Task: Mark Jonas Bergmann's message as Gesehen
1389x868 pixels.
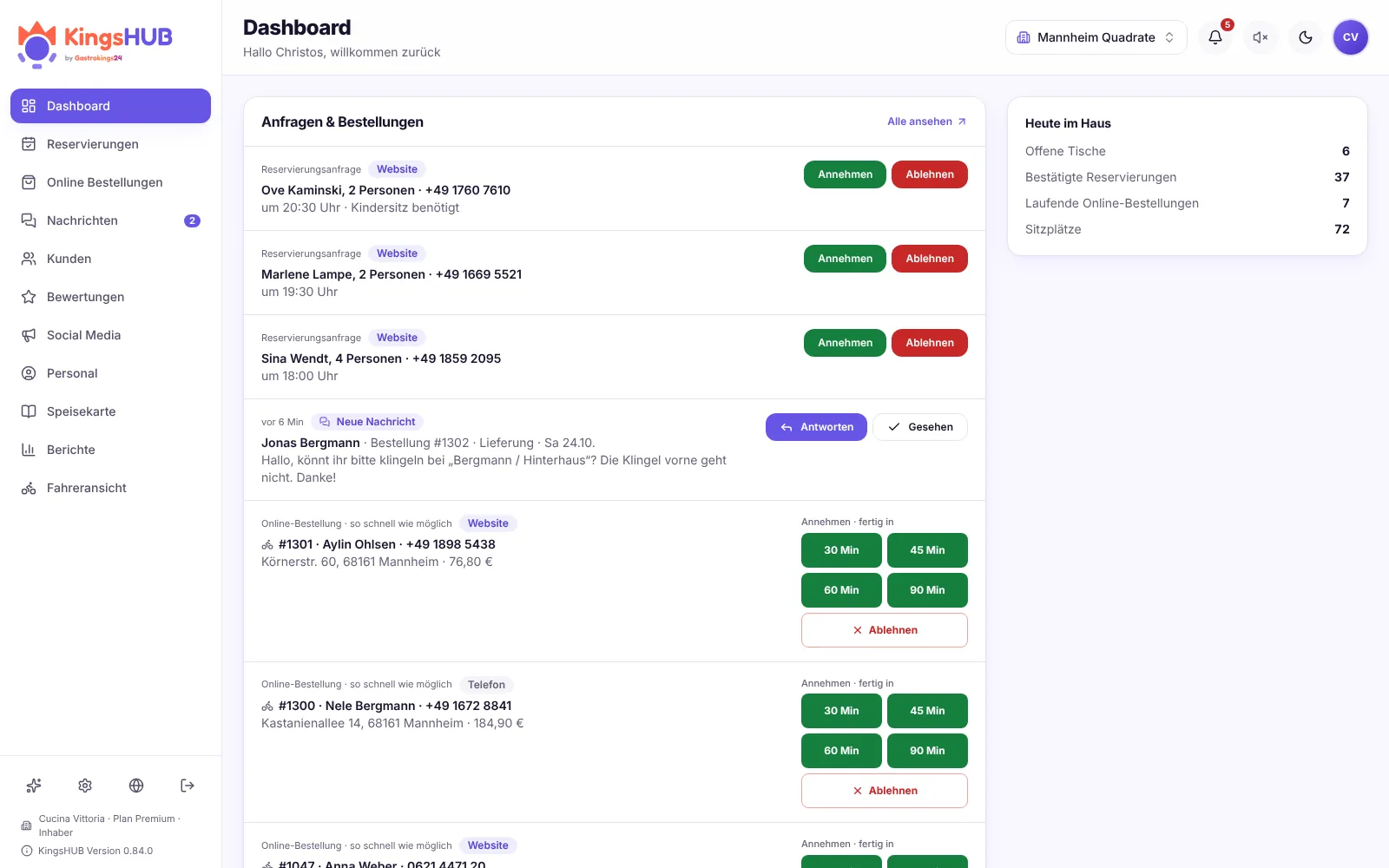Action: pyautogui.click(x=920, y=427)
